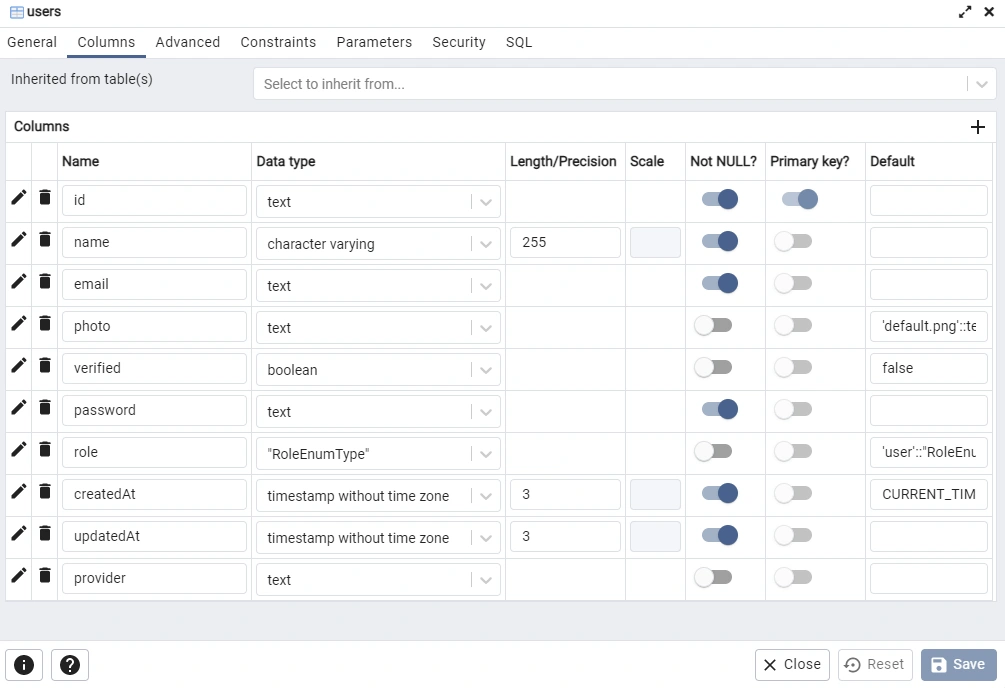Focus Length/Precision field of updatedAt row
Viewport: 1005px width, 688px height.
565,536
